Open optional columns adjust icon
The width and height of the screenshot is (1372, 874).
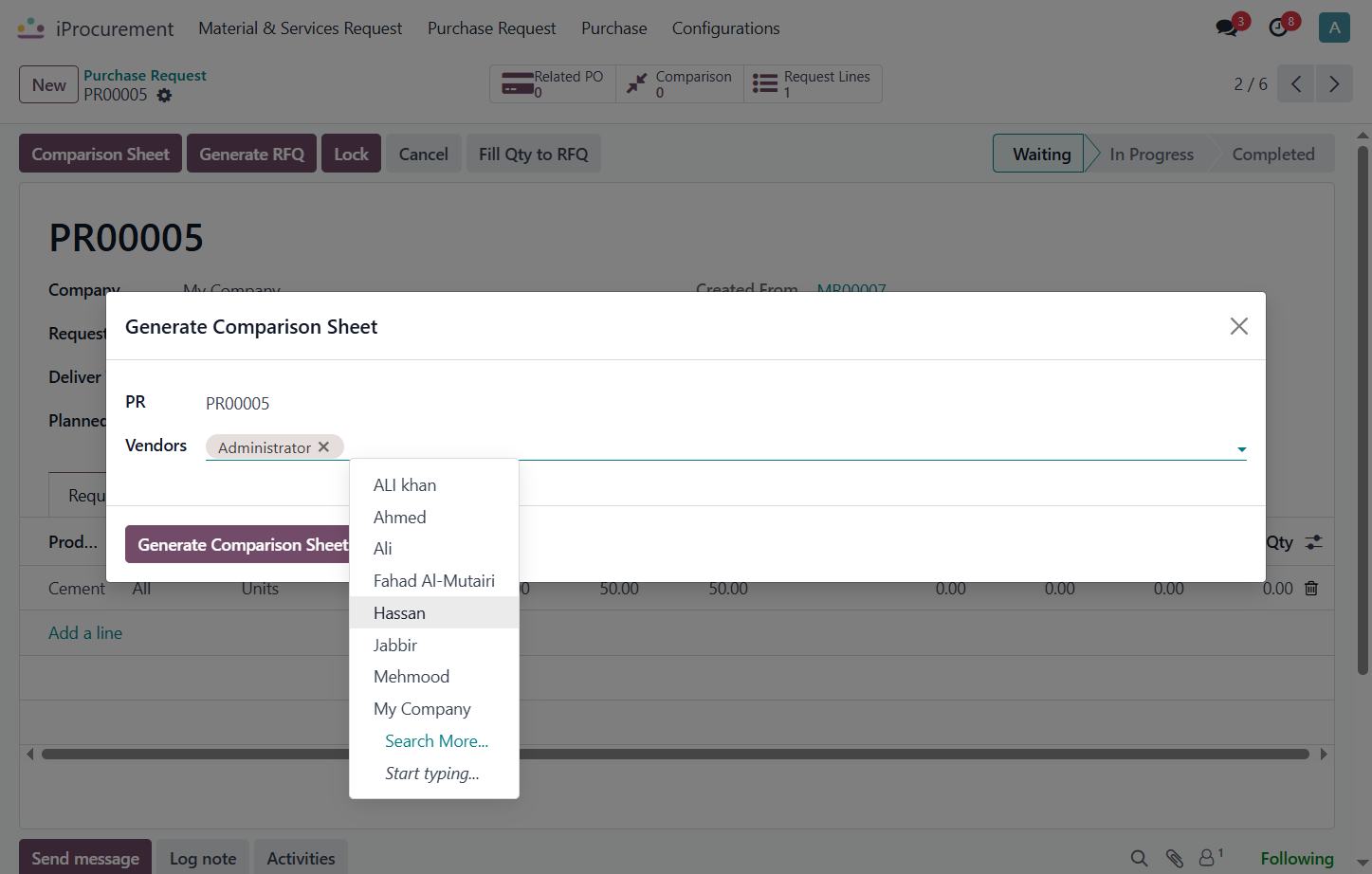pyautogui.click(x=1313, y=542)
